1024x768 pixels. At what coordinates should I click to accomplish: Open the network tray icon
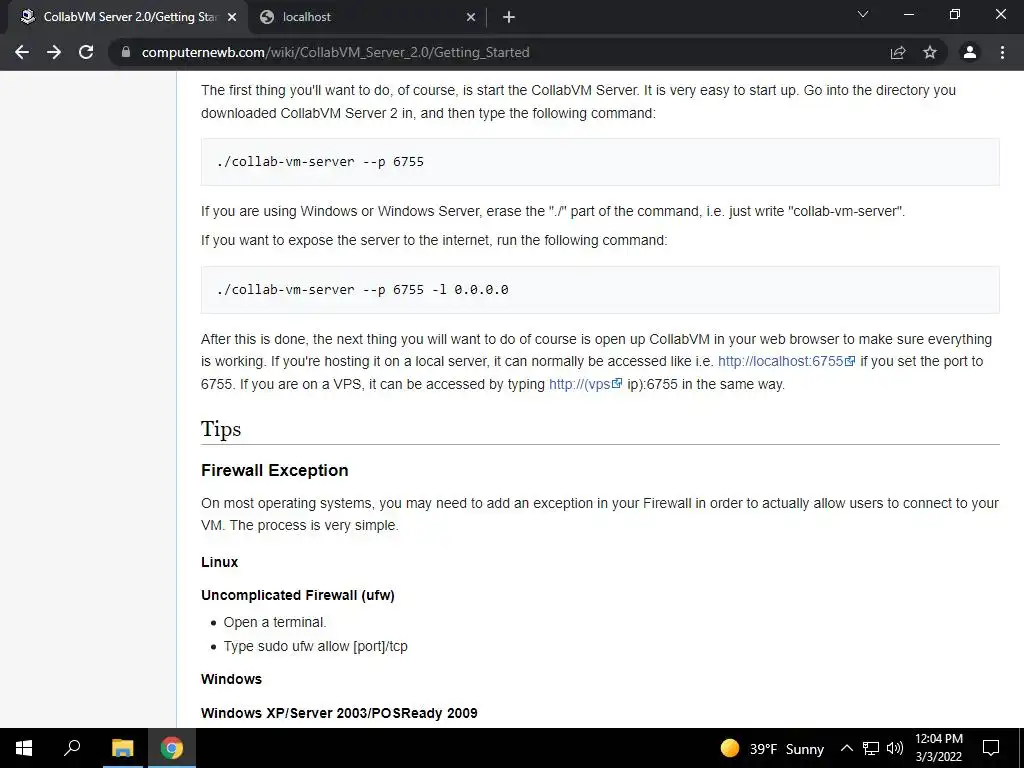click(871, 748)
